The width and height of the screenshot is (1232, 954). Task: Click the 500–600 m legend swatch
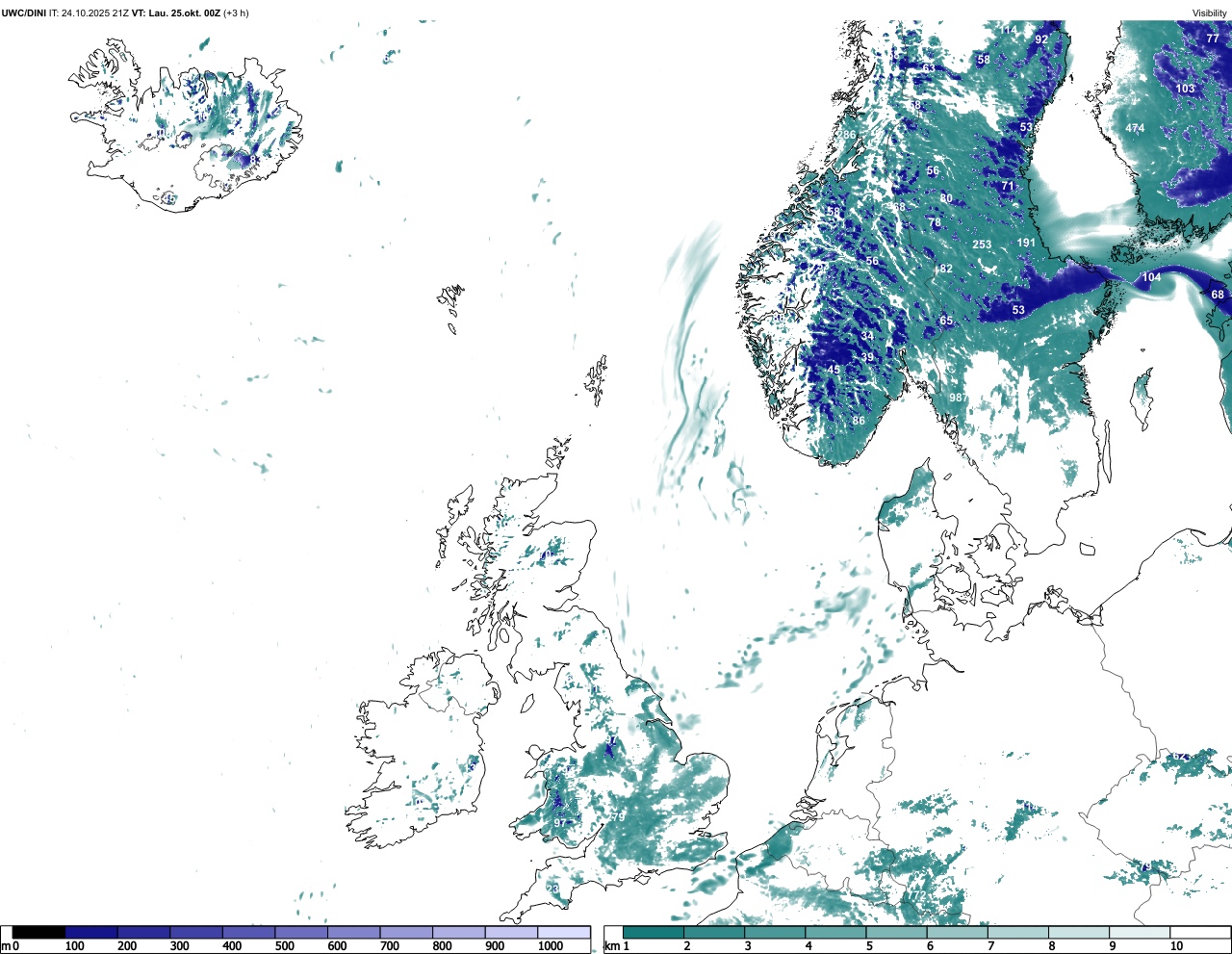click(x=301, y=932)
